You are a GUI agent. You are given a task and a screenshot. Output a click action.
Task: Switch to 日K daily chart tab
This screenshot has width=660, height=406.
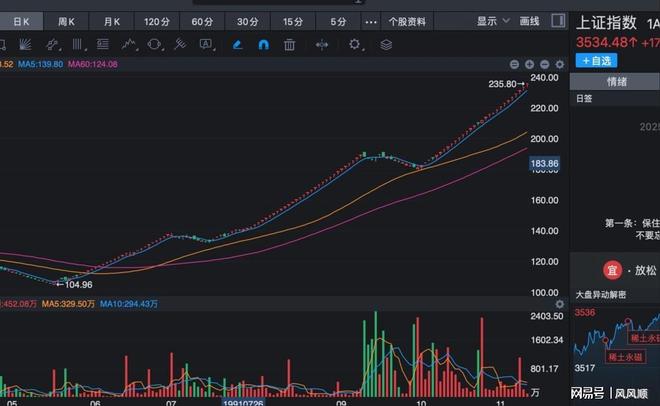coord(21,20)
